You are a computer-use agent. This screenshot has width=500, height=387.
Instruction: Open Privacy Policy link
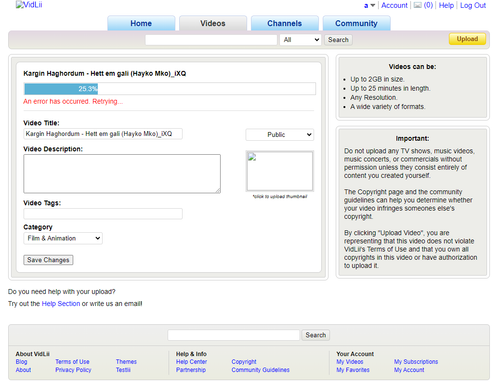[x=73, y=370]
